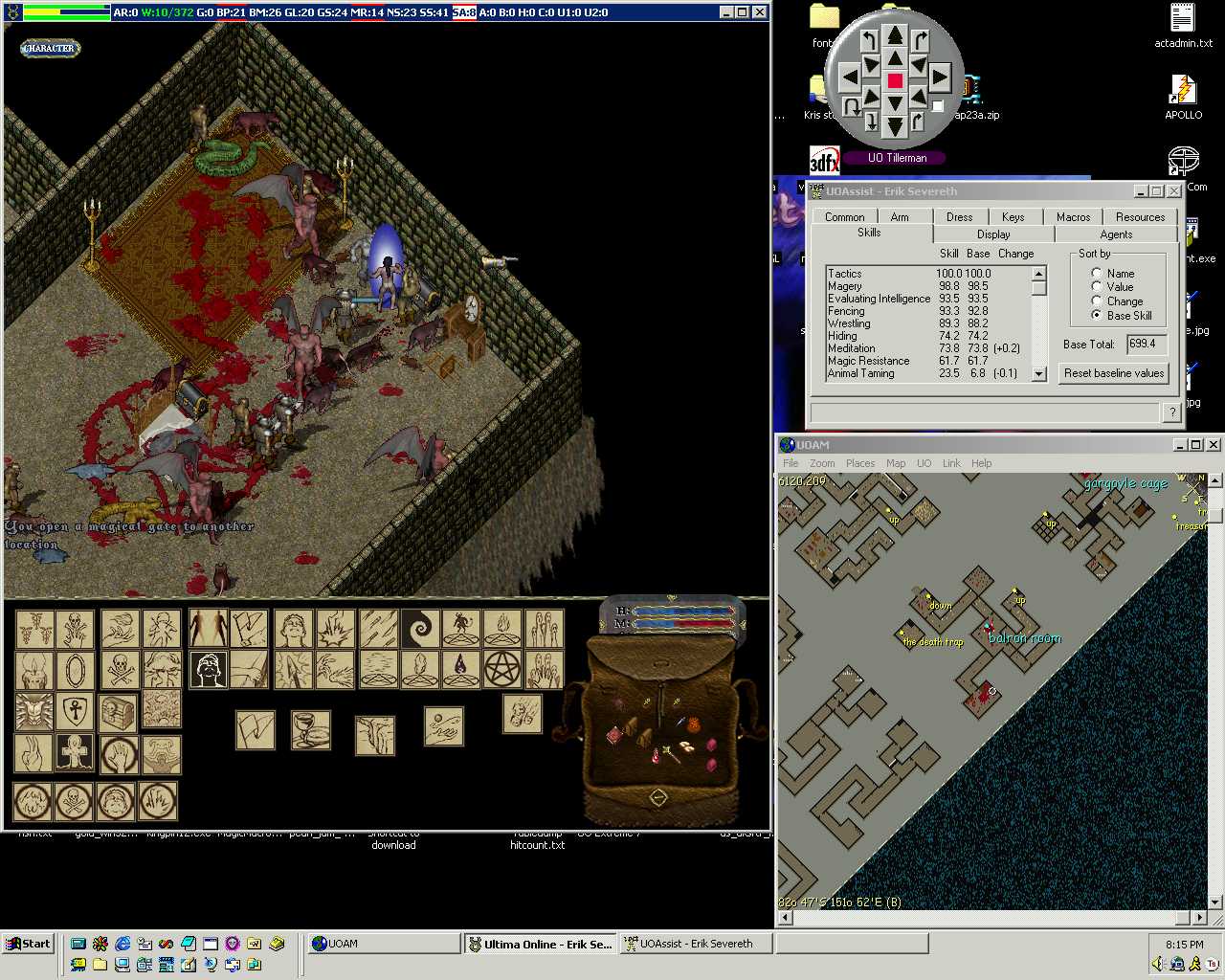Click Reset baseline values button

click(x=1114, y=373)
